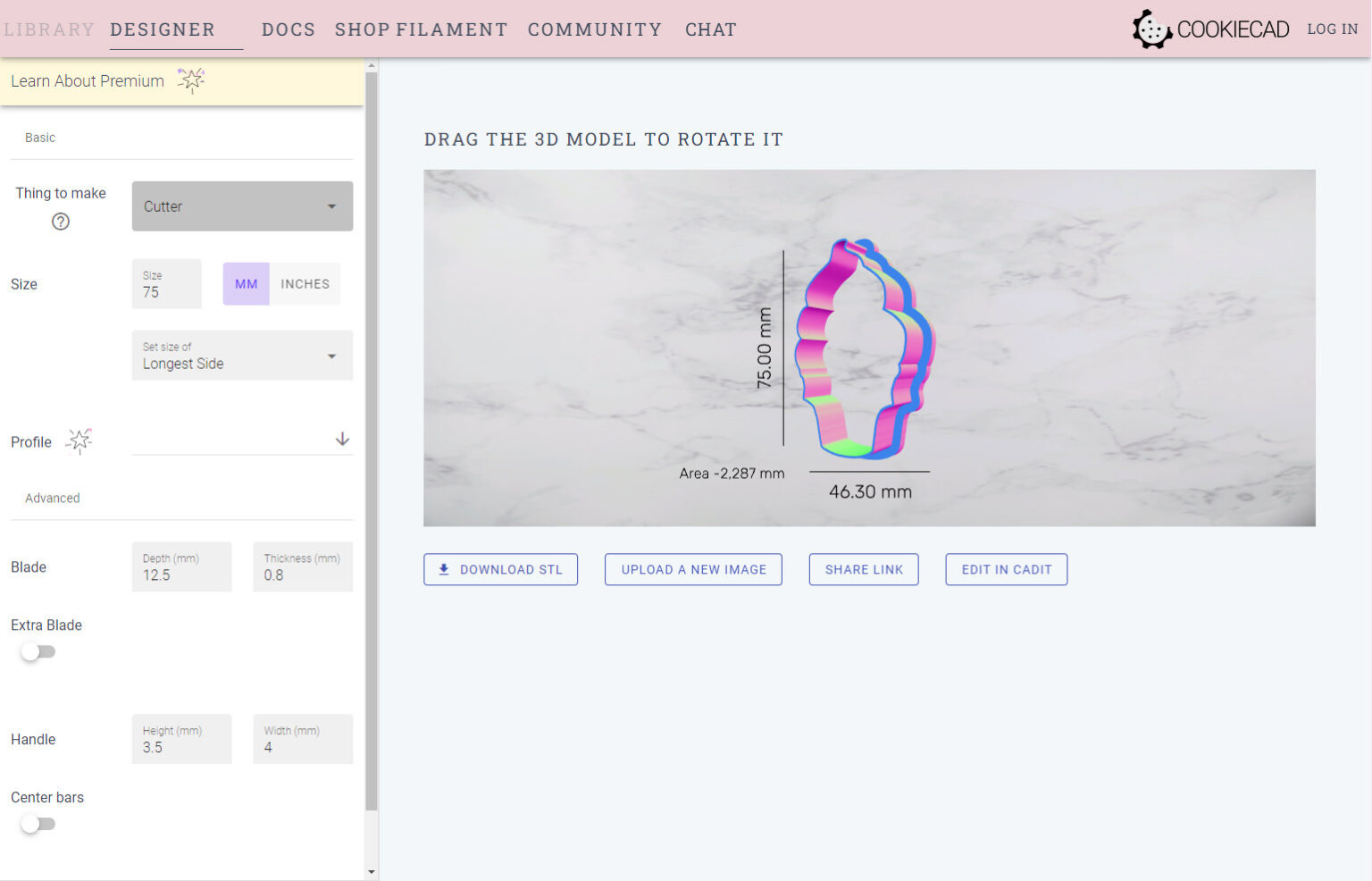This screenshot has width=1372, height=881.
Task: Click the scroll down arrow at sidebar bottom
Action: 372,872
